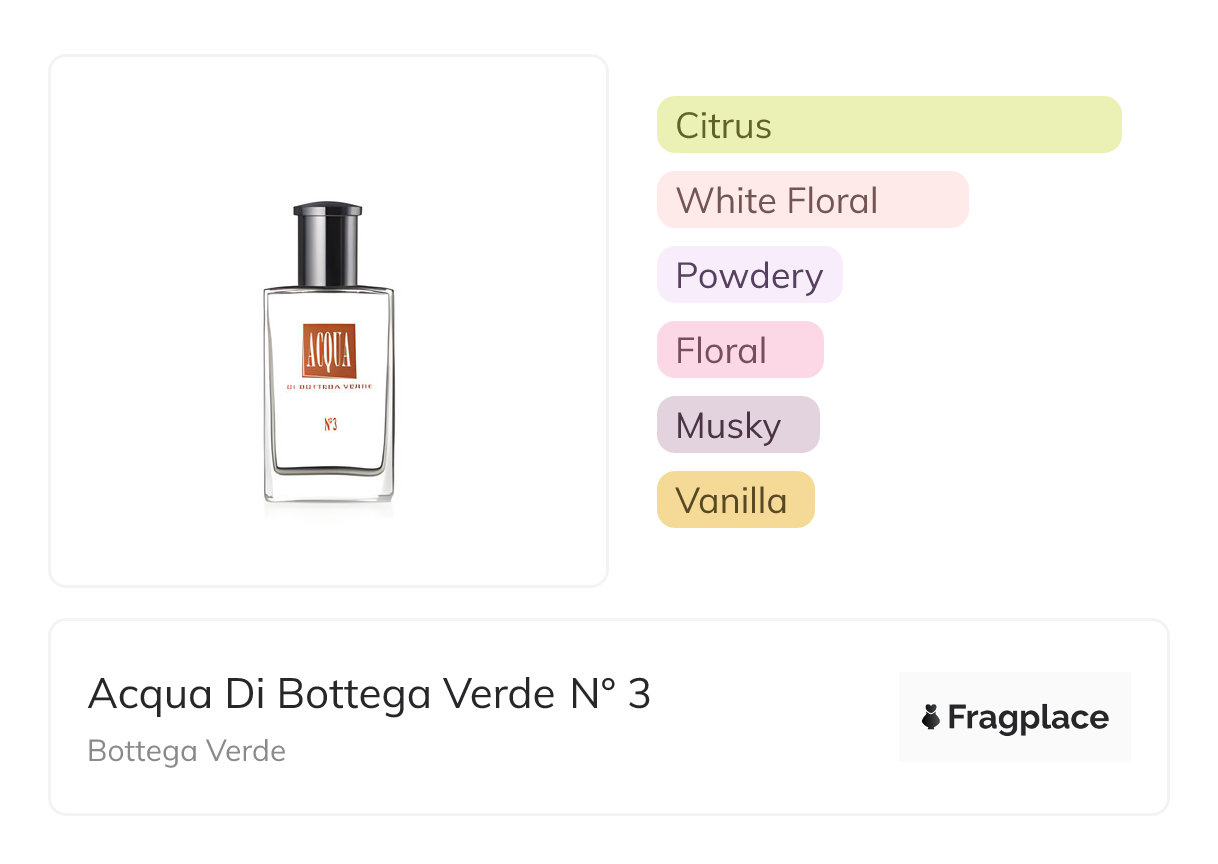This screenshot has height=864, width=1218.
Task: Click the red N°3 mark on the bottle
Action: point(330,424)
